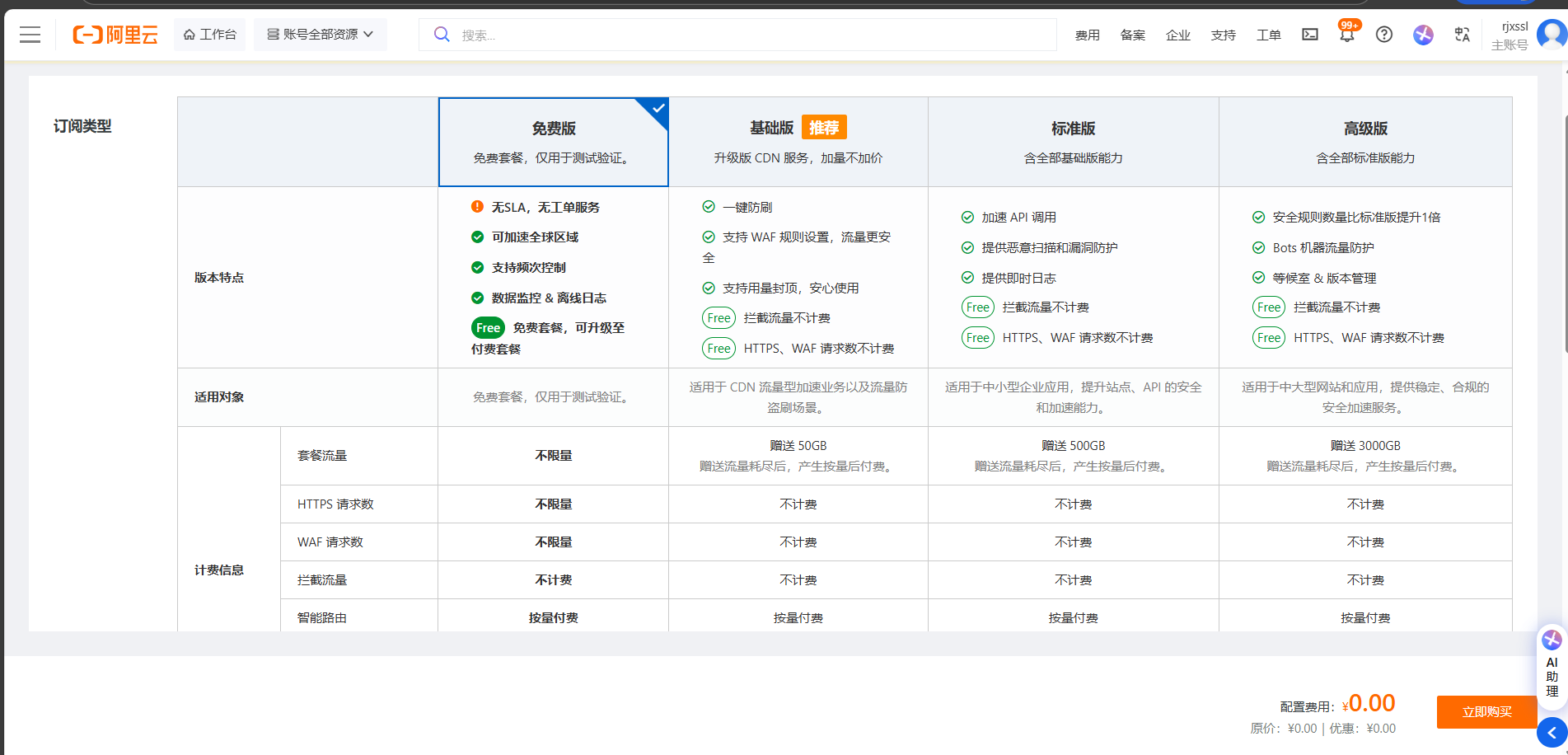The width and height of the screenshot is (1568, 755).
Task: Choose the 标准版 subscription plan
Action: tap(1073, 142)
